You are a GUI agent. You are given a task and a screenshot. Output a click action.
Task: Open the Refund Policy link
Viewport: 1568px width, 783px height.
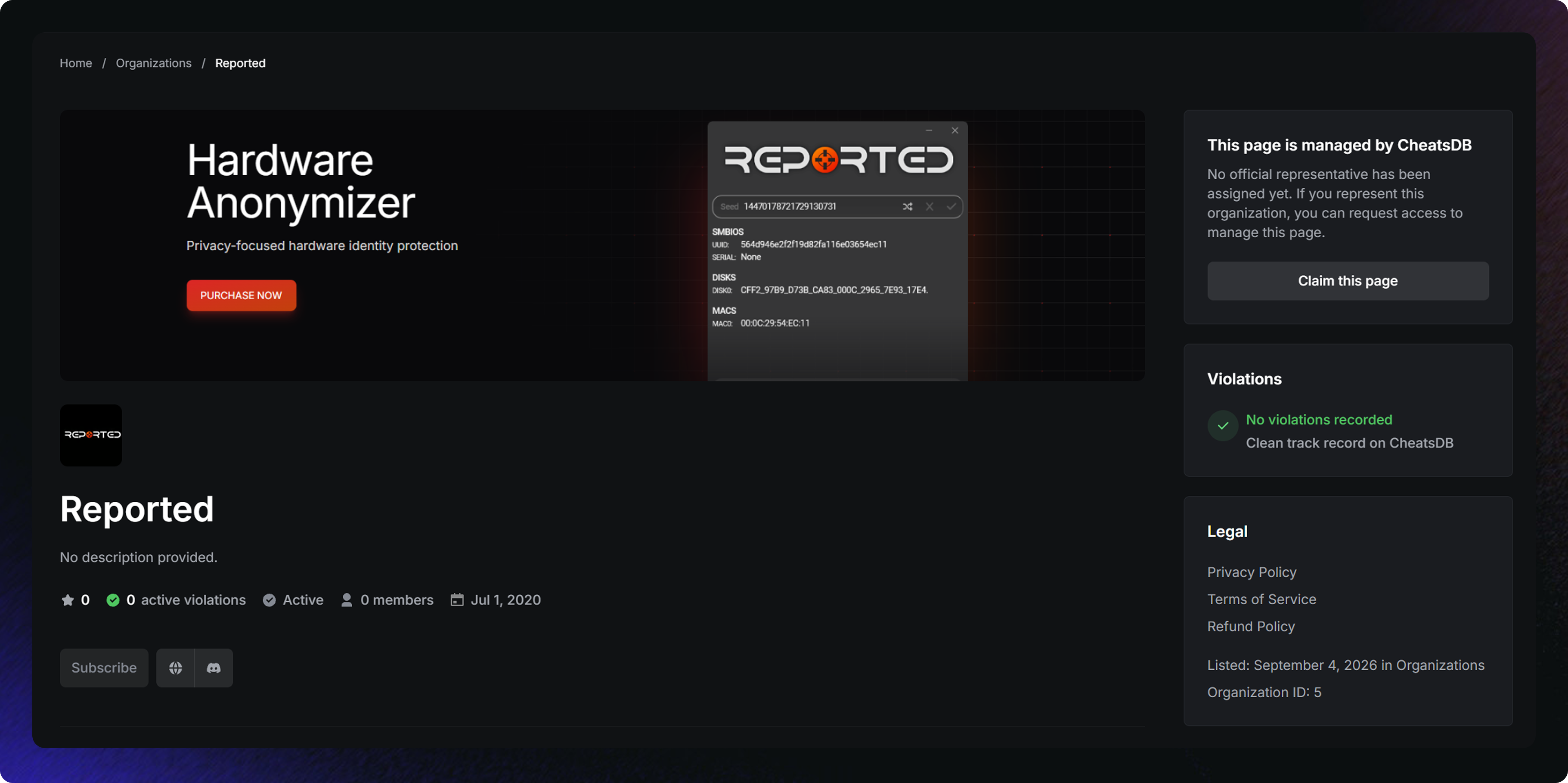1251,626
